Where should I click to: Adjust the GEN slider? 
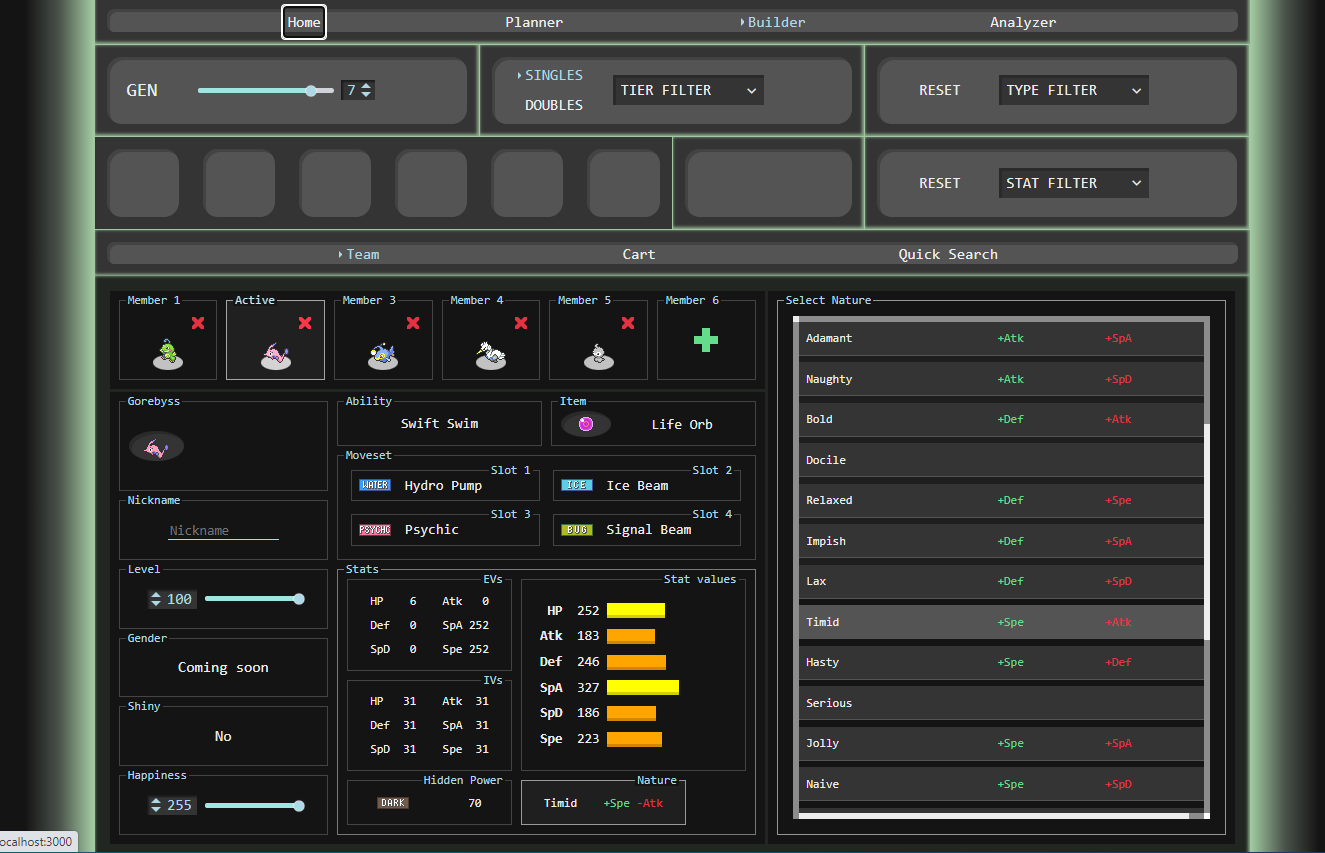pyautogui.click(x=265, y=90)
